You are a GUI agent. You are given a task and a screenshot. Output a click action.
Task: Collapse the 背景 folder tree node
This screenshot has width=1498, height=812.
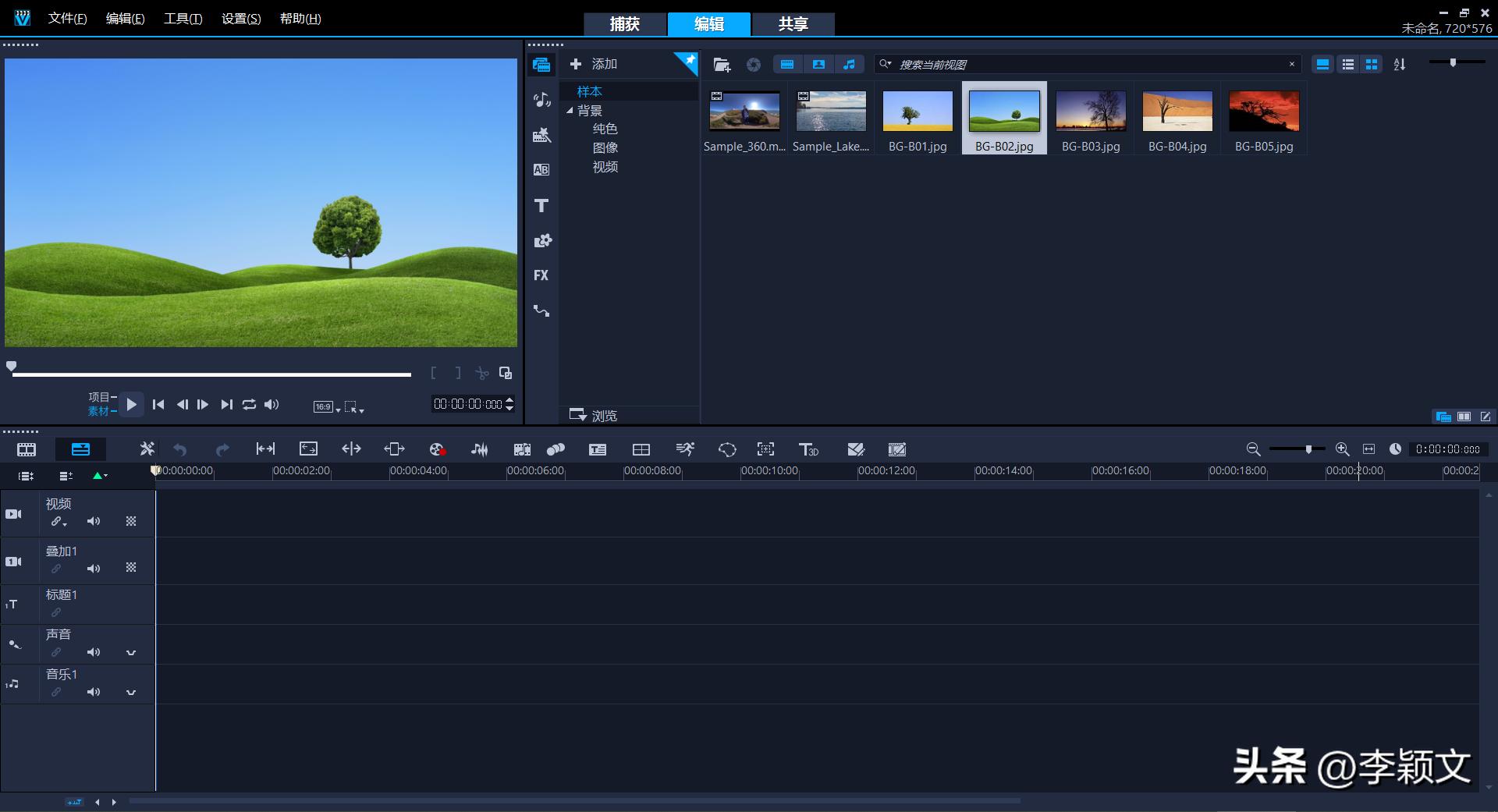coord(570,111)
